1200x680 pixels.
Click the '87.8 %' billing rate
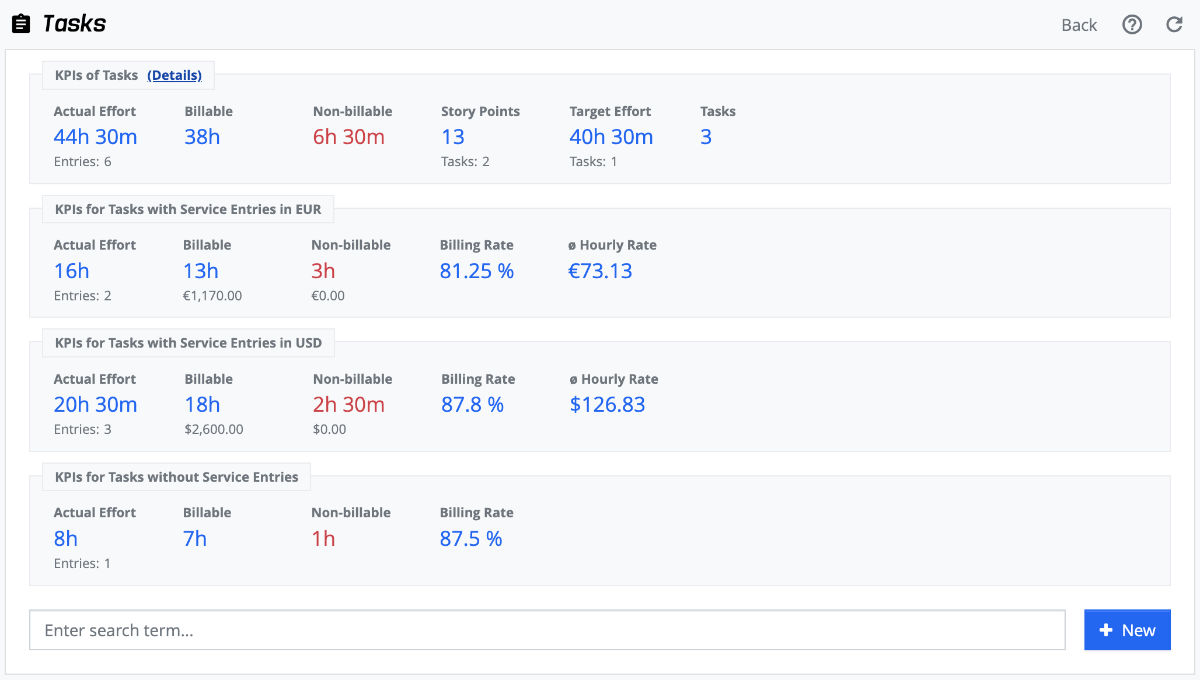[x=473, y=405]
